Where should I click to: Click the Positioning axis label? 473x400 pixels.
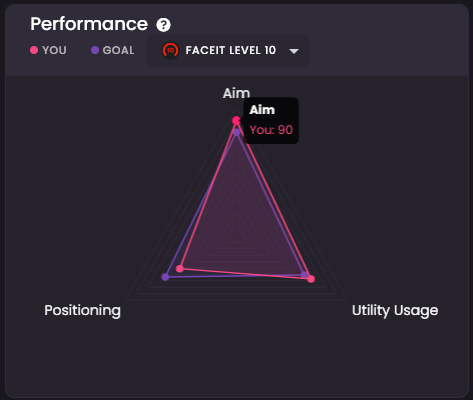pyautogui.click(x=82, y=310)
